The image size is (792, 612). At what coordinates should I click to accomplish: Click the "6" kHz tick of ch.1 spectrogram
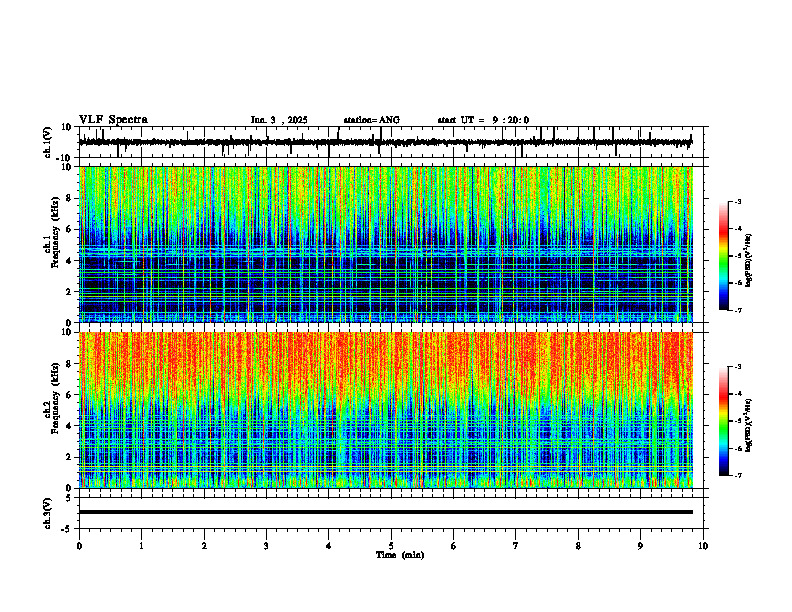(x=70, y=229)
